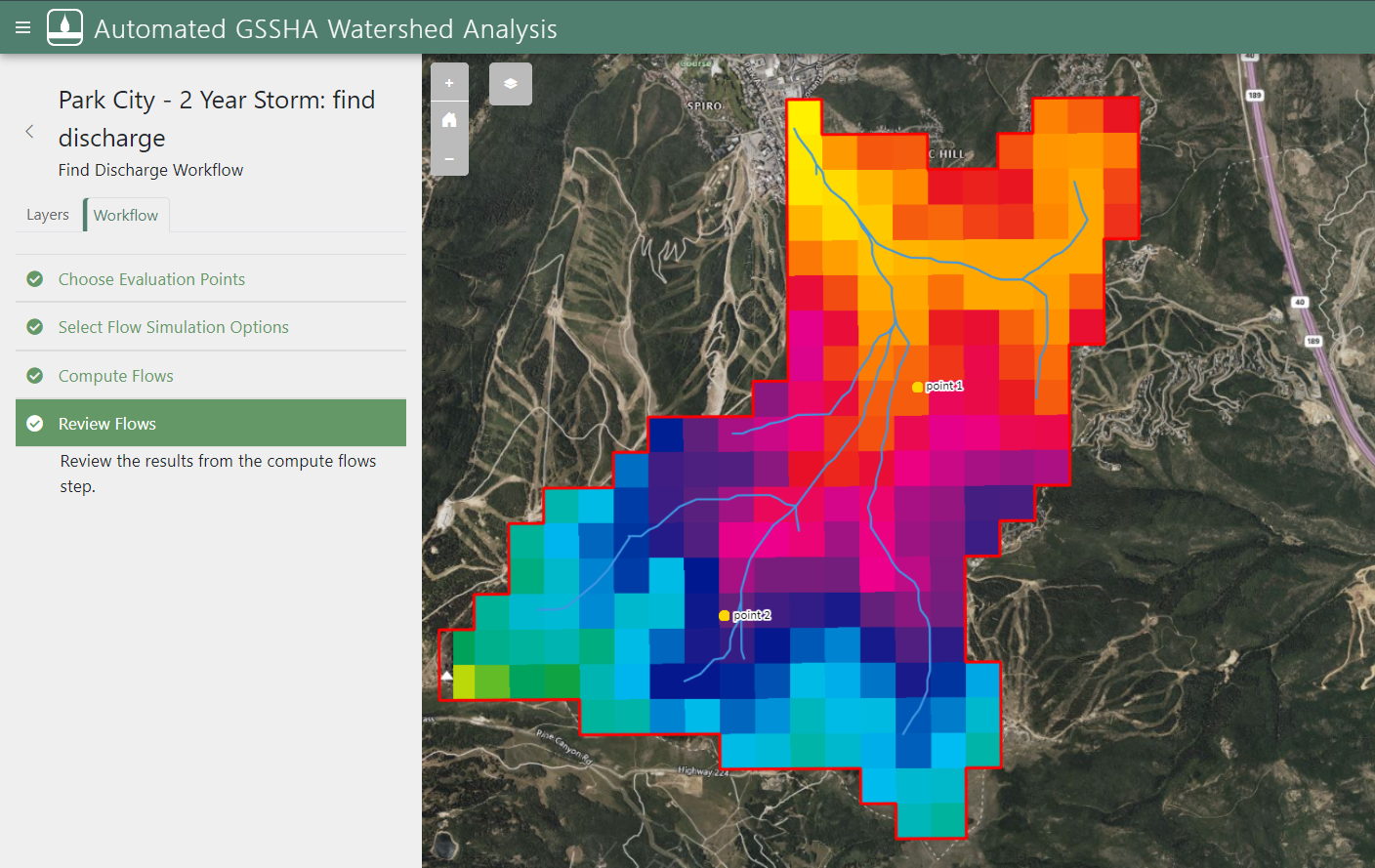Click the checkmark icon beside Compute Flows
Viewport: 1375px width, 868px height.
(x=34, y=375)
